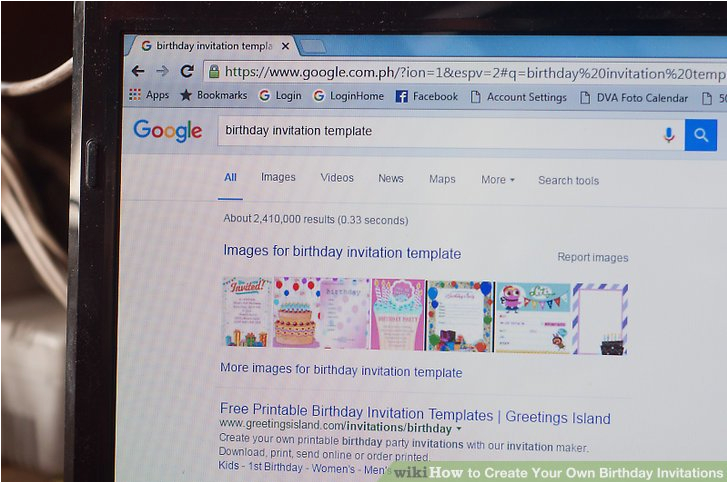Start voice search with microphone icon
Image resolution: width=728 pixels, height=483 pixels.
click(669, 135)
